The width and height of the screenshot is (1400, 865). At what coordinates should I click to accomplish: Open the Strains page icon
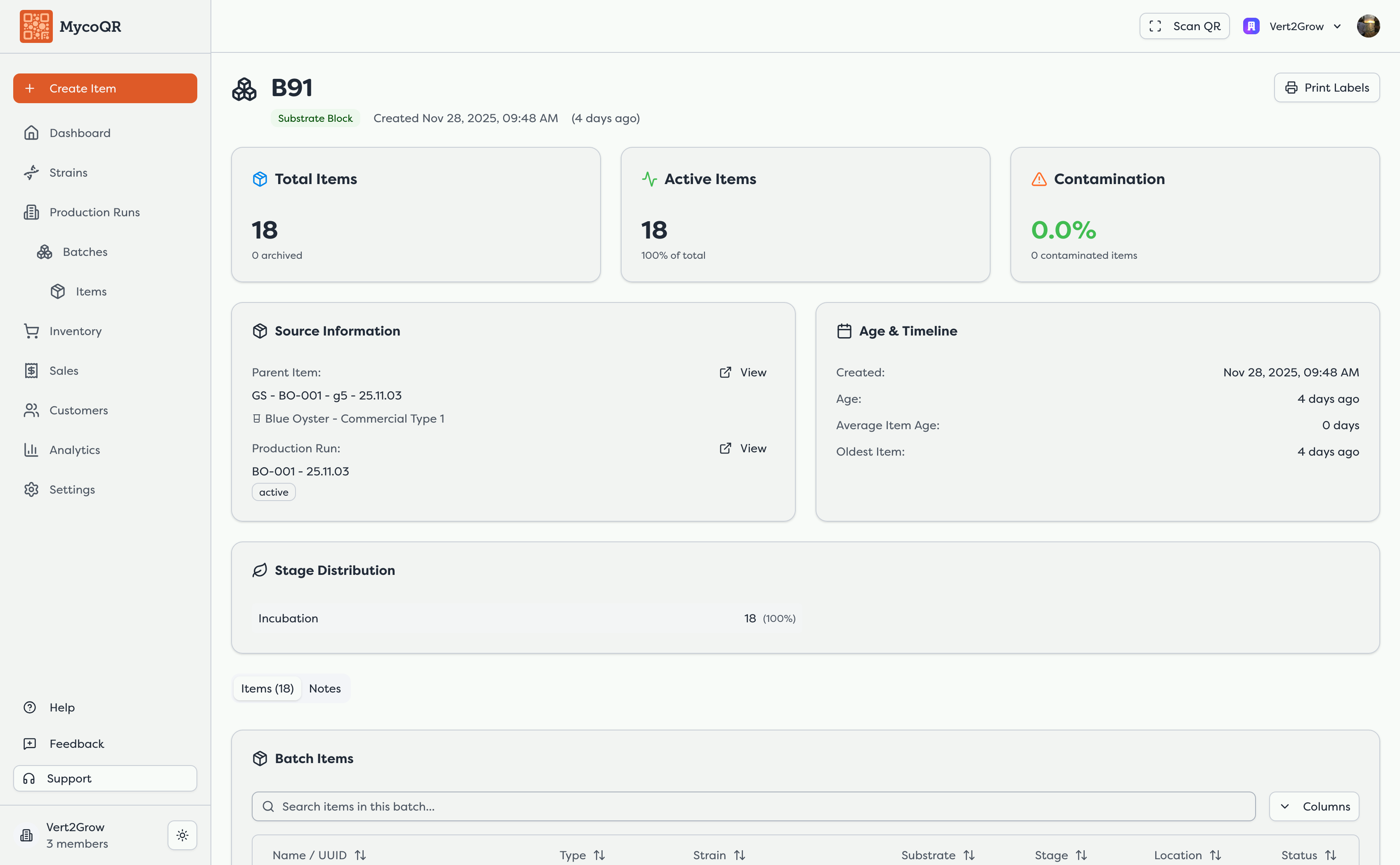tap(31, 173)
